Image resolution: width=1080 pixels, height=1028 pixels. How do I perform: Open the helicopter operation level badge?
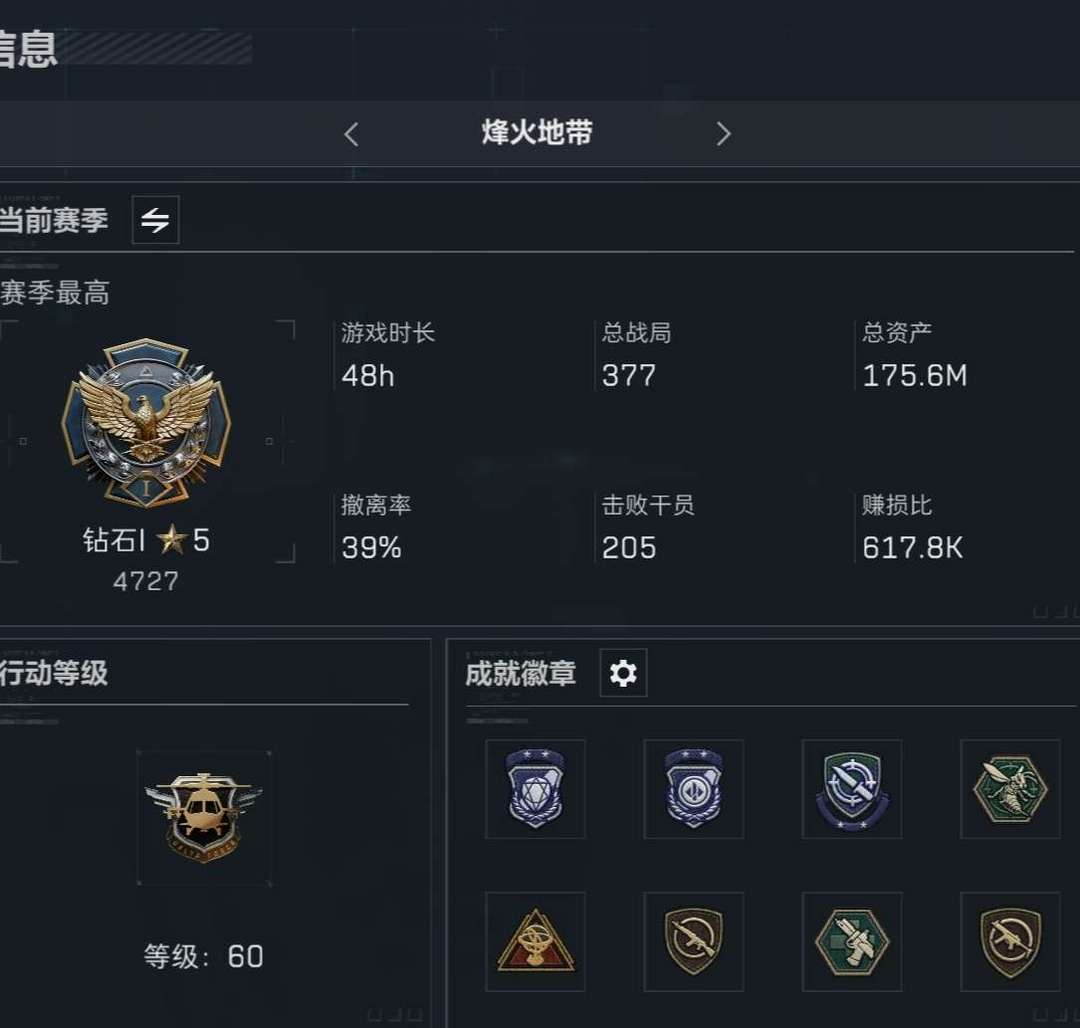[203, 818]
